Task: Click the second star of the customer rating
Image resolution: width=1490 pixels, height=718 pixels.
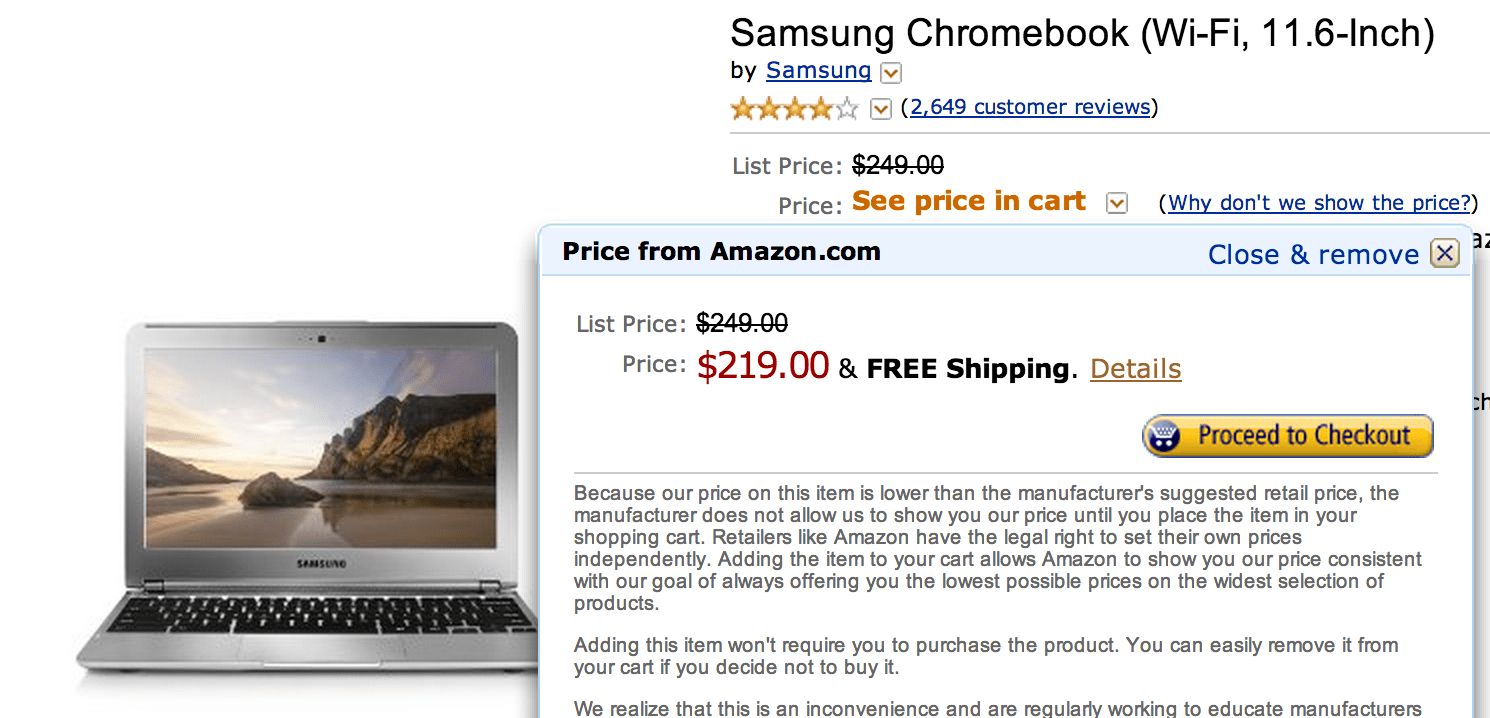Action: click(768, 108)
